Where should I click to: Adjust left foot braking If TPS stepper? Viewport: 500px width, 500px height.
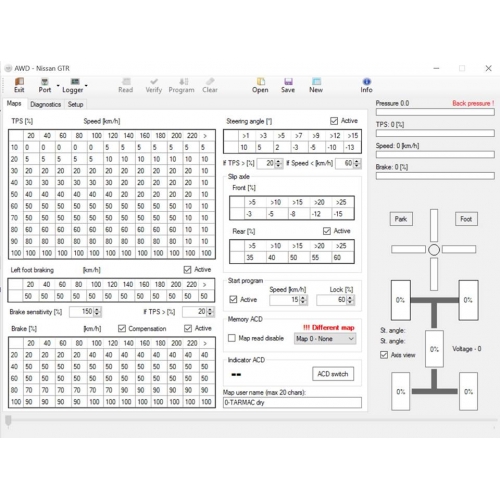pos(210,312)
